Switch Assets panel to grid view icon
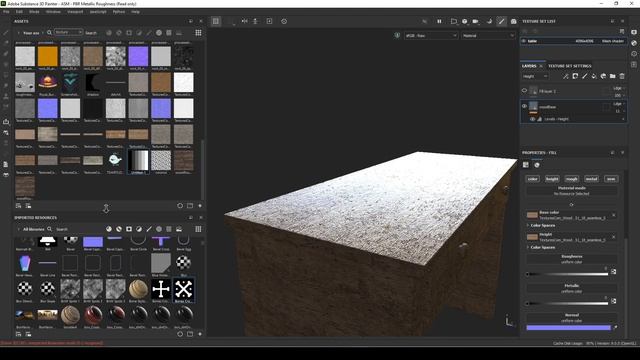The height and width of the screenshot is (360, 640). [x=198, y=33]
